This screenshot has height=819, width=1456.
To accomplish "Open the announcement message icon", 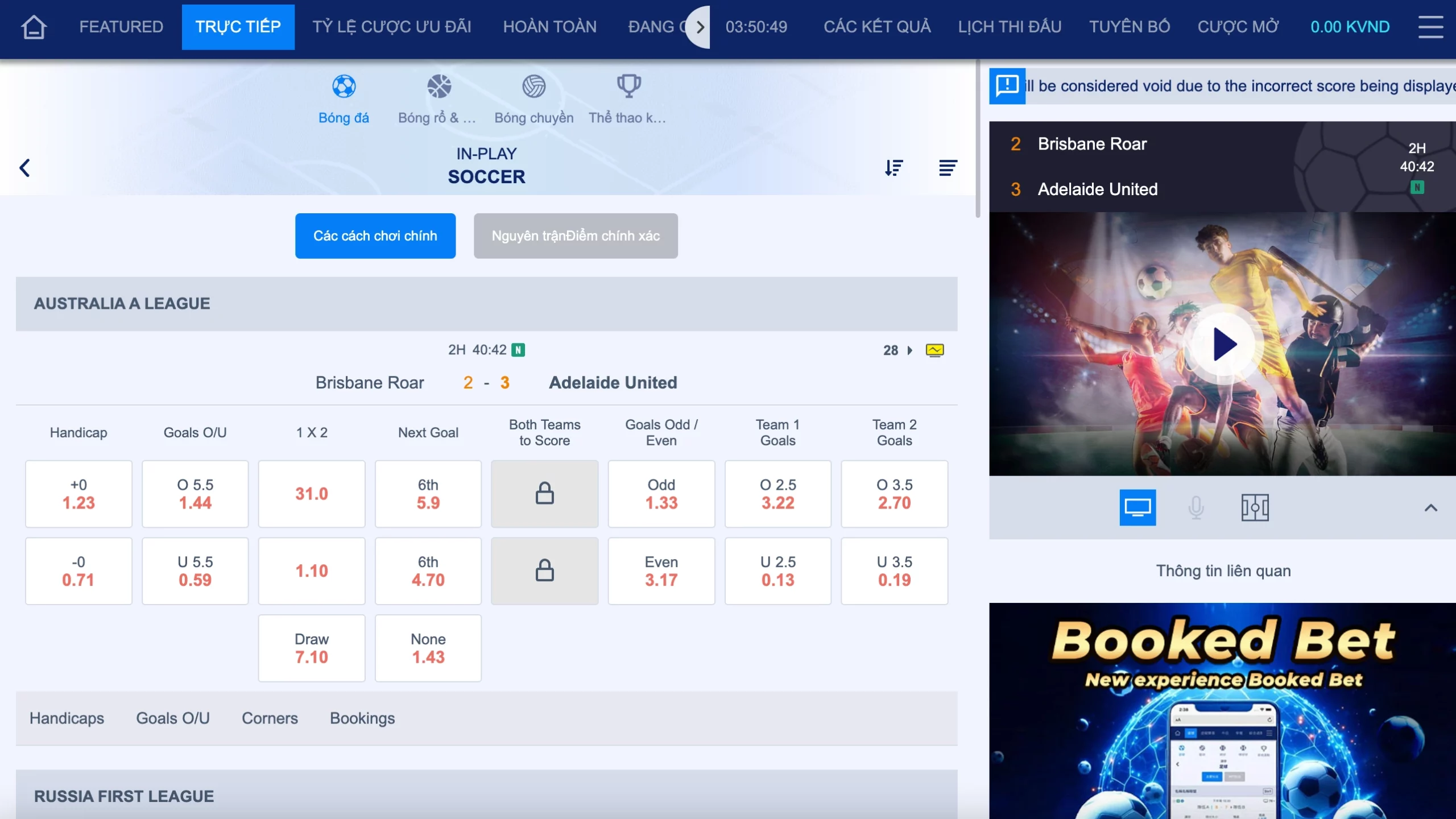I will tap(1007, 86).
